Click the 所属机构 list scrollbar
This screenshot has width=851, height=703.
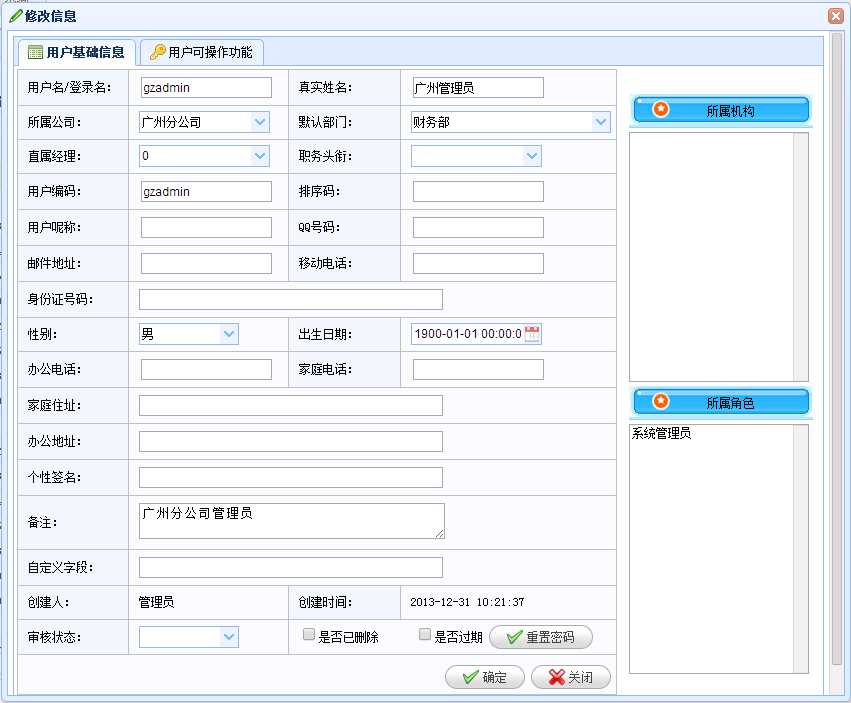[x=801, y=257]
